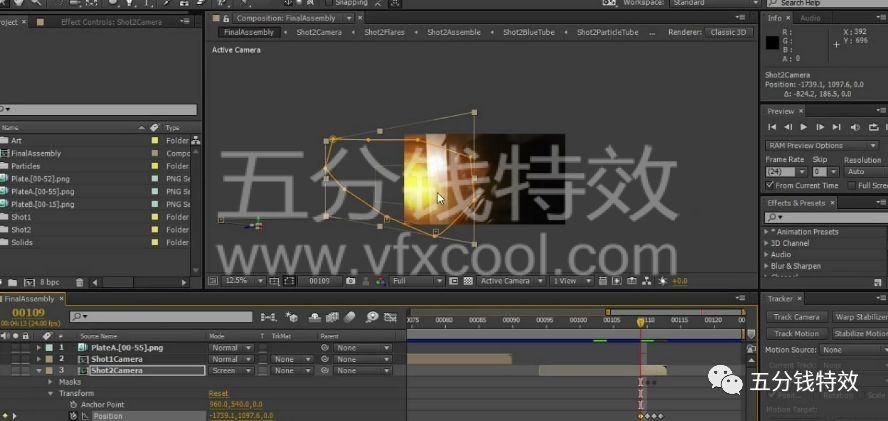Click Reset link for Transform
Image resolution: width=888 pixels, height=421 pixels.
(218, 393)
